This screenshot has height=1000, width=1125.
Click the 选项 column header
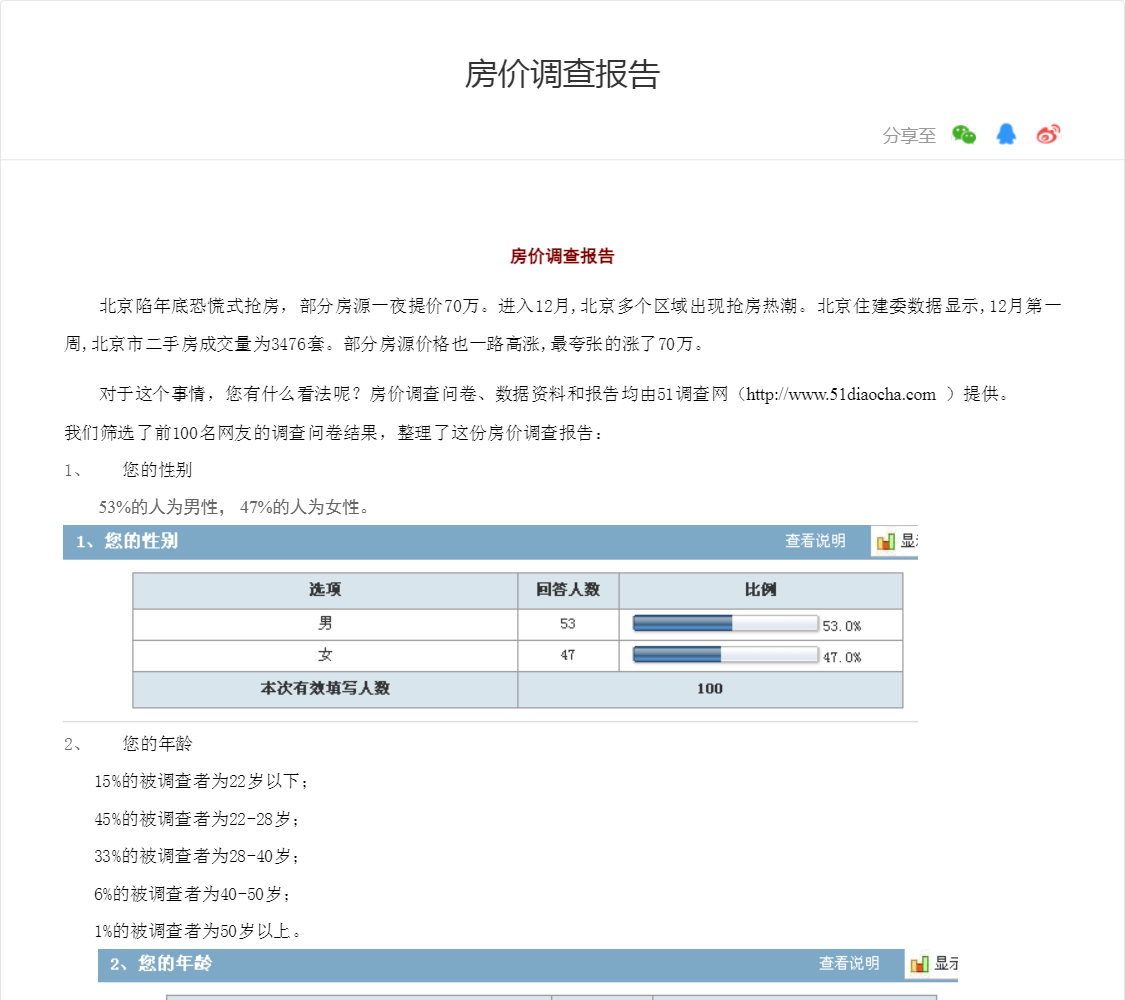pos(325,590)
